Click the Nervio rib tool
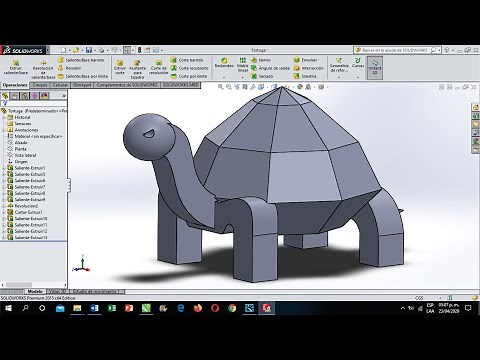 tap(261, 60)
